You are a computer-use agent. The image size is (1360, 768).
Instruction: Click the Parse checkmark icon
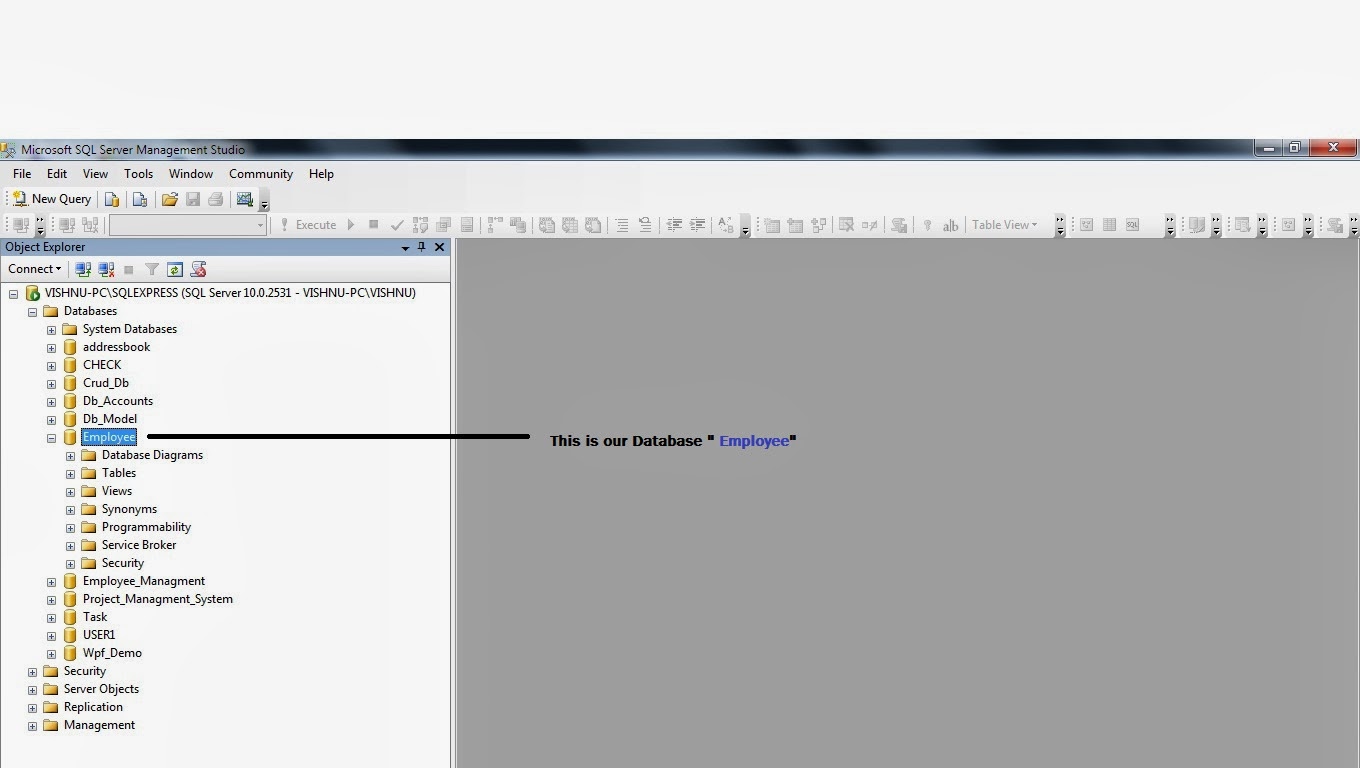click(397, 225)
